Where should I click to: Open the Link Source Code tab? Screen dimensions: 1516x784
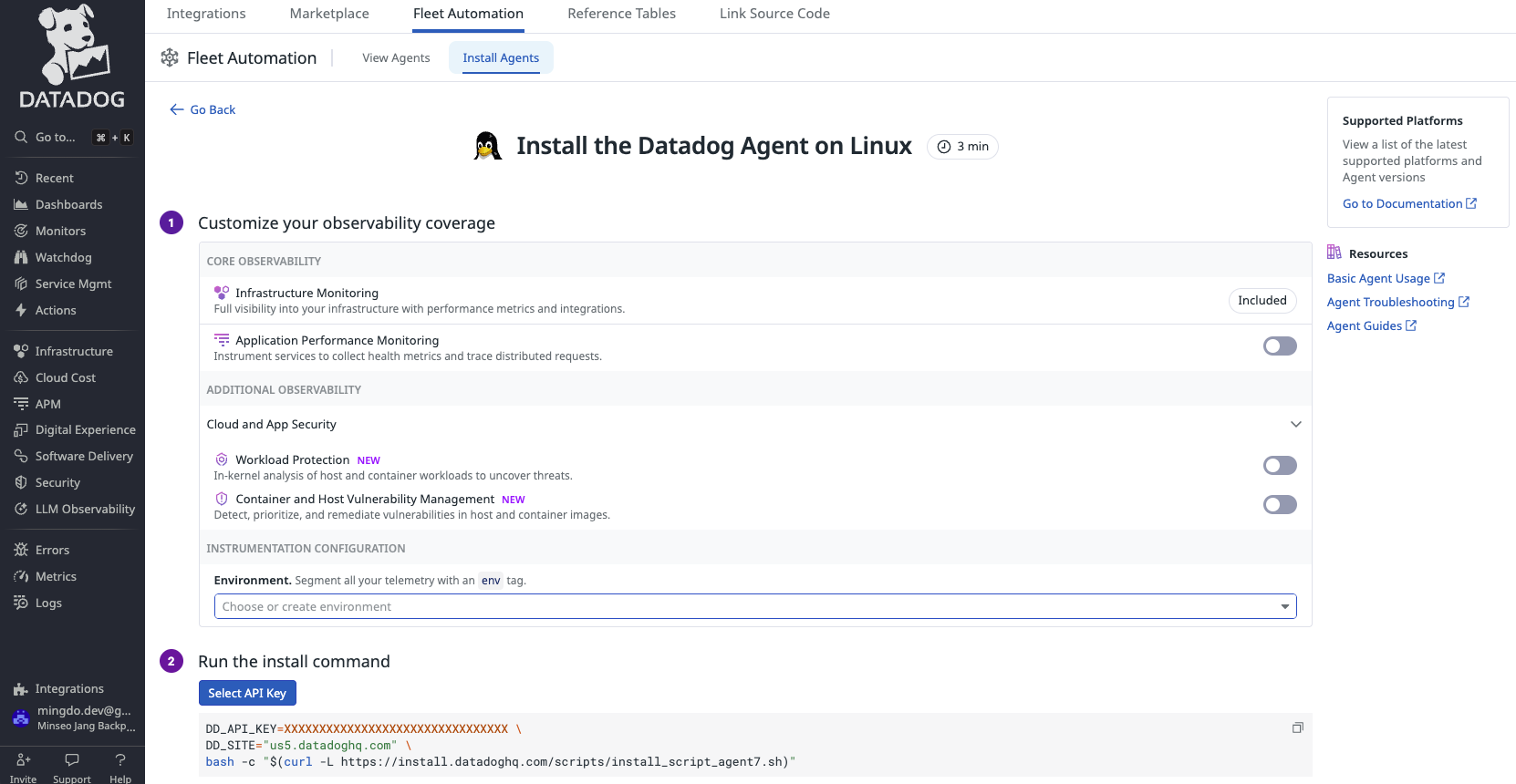(774, 14)
